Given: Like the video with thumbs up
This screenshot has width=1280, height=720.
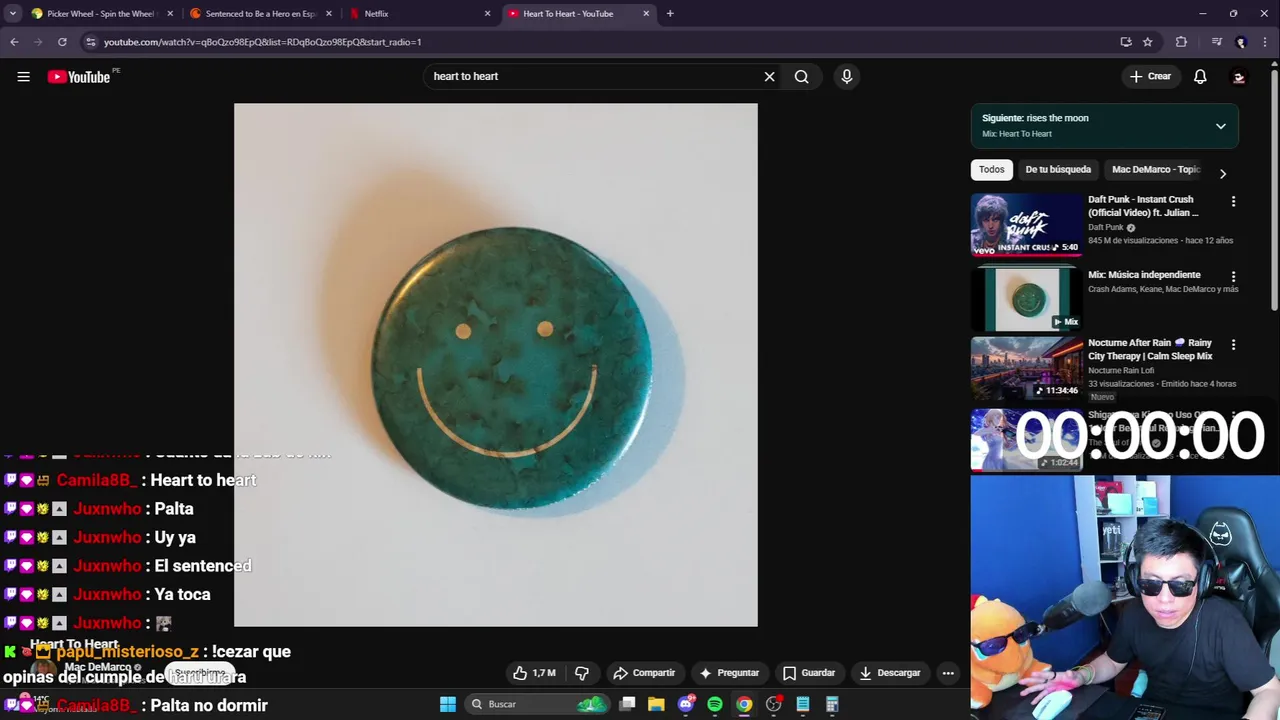Looking at the screenshot, I should point(534,673).
